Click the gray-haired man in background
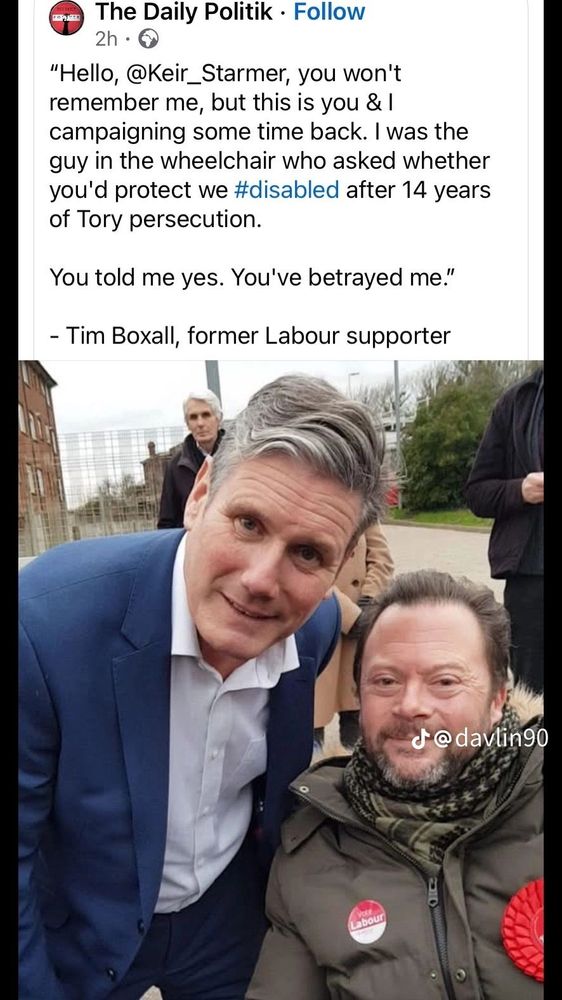 point(194,456)
